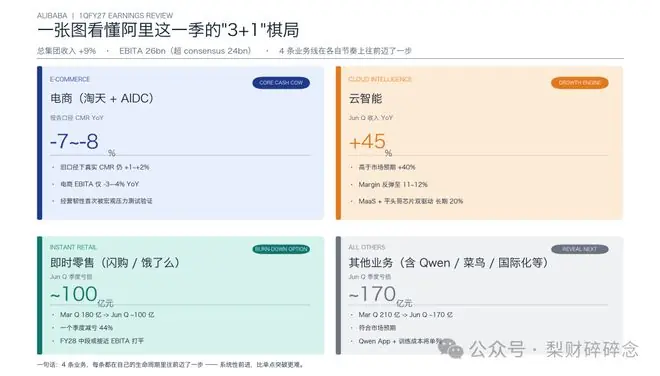Select the bullet 'FY28 中段或接近 EBITA 打平'

tap(102, 341)
